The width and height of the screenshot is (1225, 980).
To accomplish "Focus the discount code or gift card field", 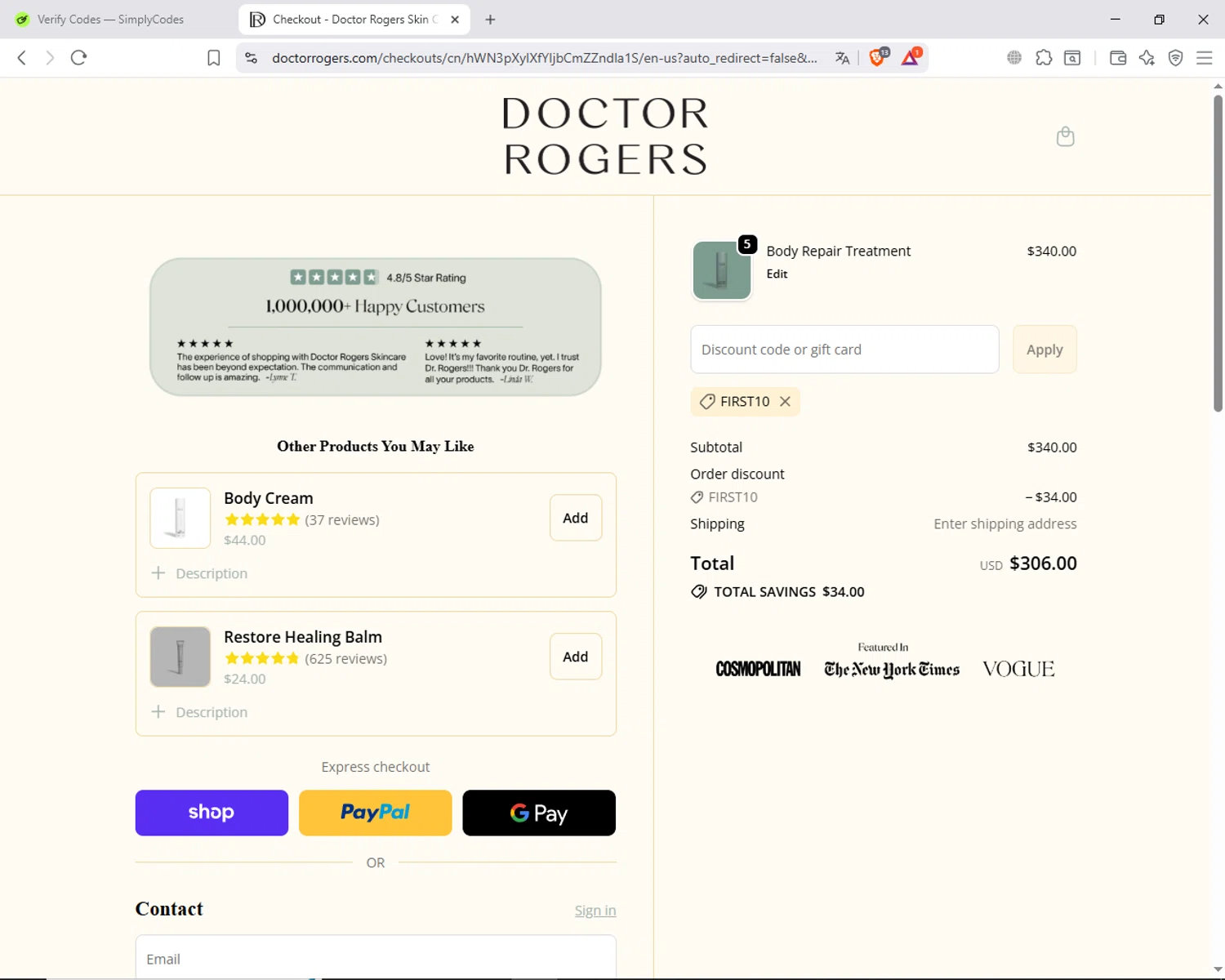I will tap(844, 350).
